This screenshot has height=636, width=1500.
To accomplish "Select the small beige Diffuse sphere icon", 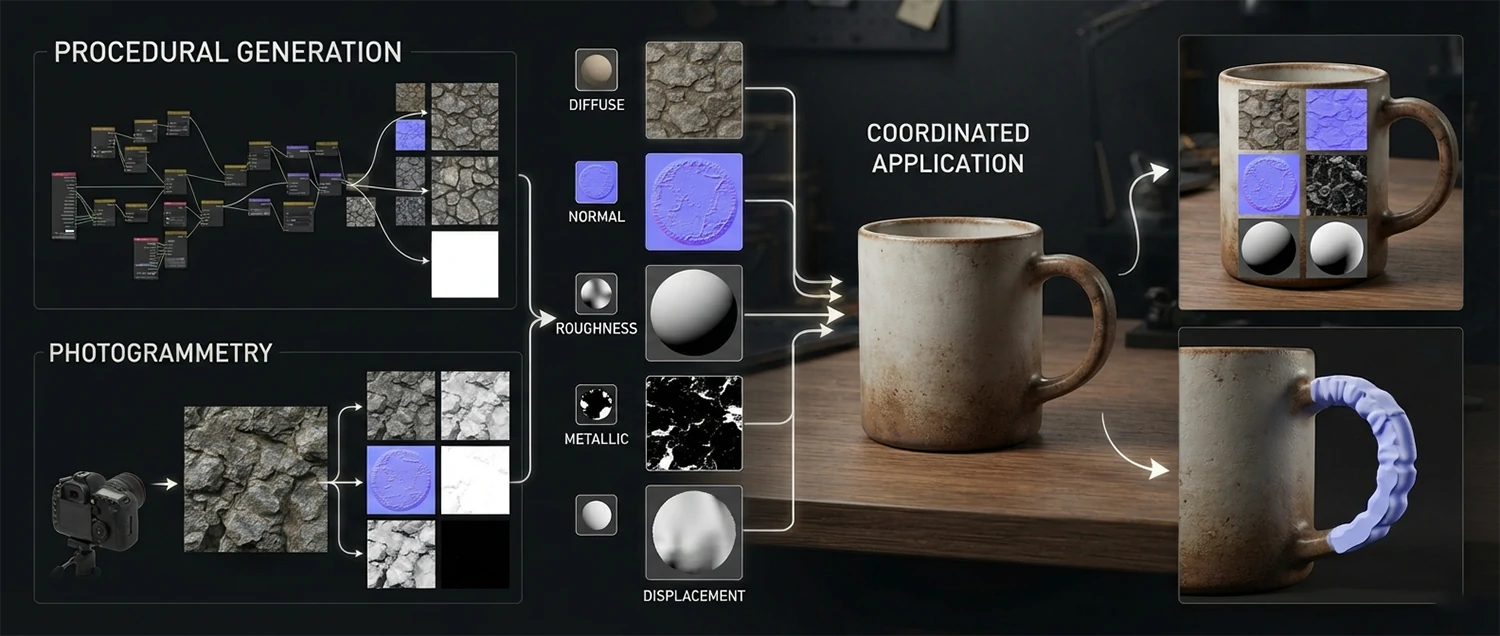I will click(x=596, y=70).
